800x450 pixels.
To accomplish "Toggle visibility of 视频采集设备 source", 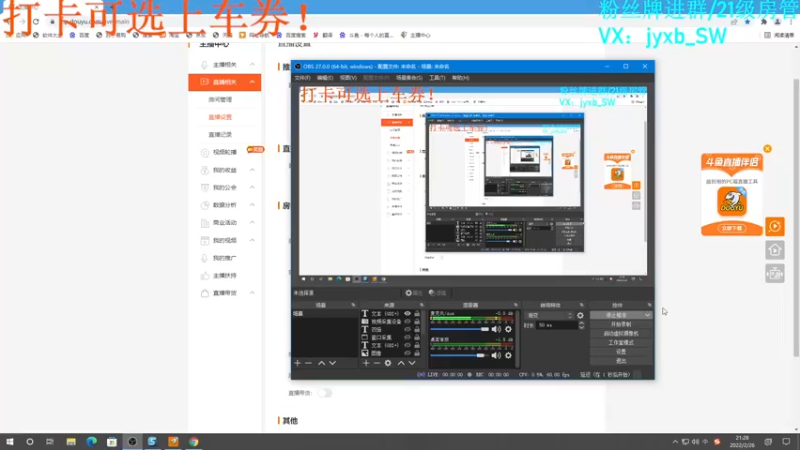I will click(407, 322).
